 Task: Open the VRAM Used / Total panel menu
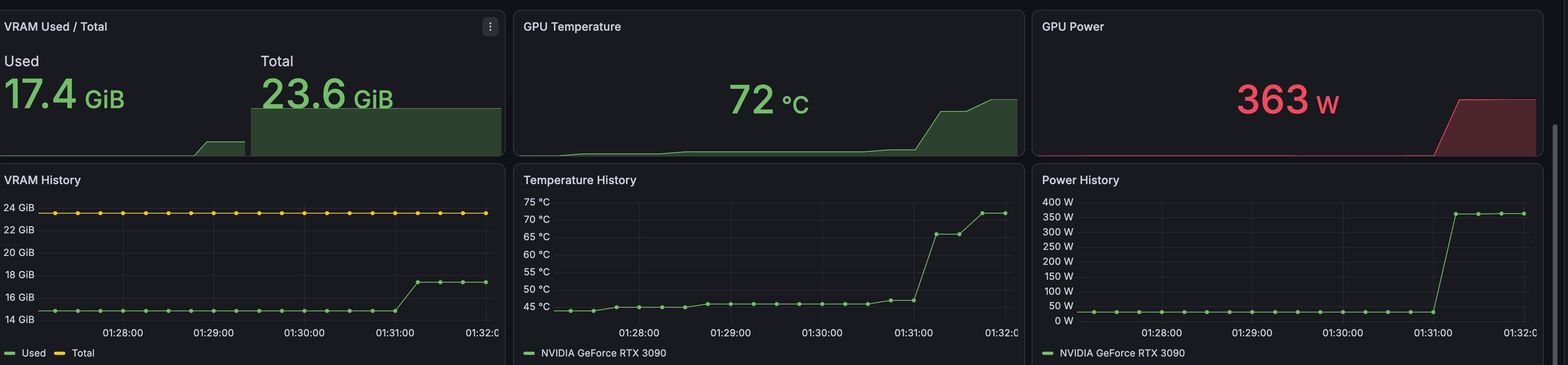pyautogui.click(x=490, y=27)
